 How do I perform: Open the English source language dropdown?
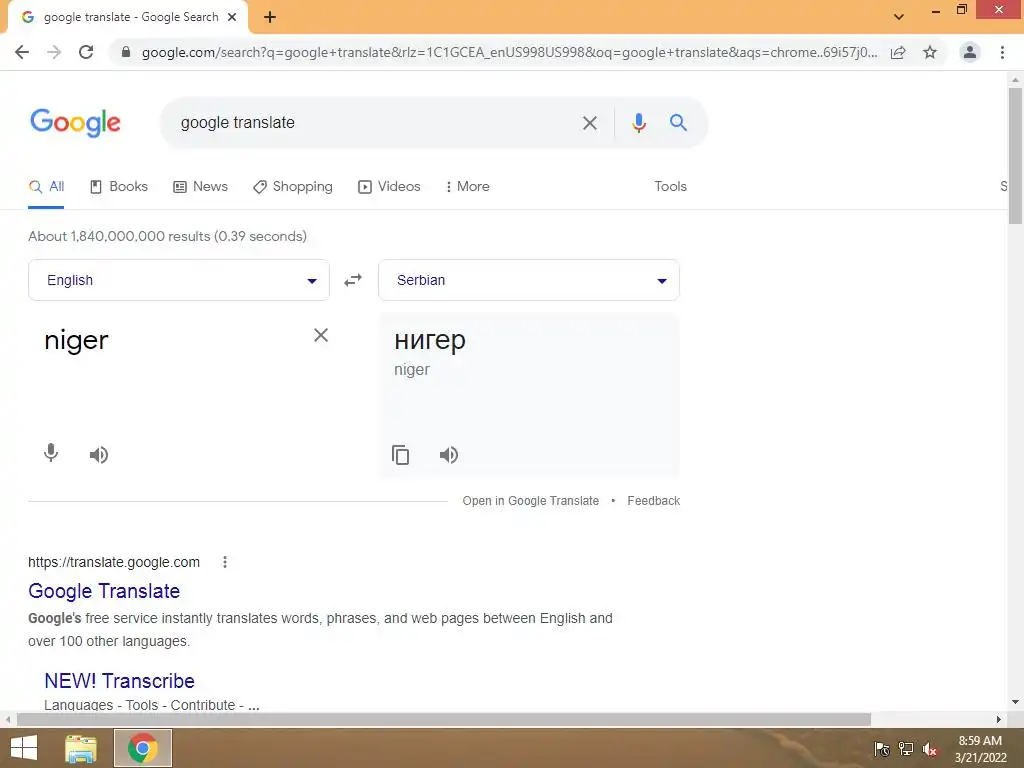click(179, 280)
